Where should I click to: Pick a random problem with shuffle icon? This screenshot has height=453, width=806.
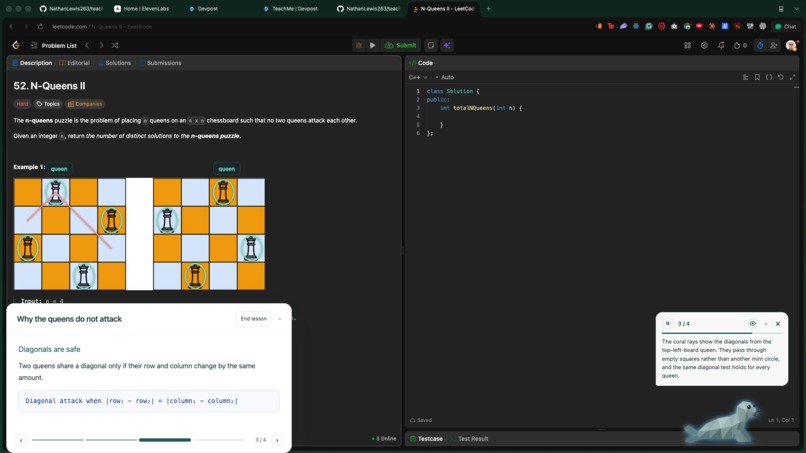coord(115,45)
